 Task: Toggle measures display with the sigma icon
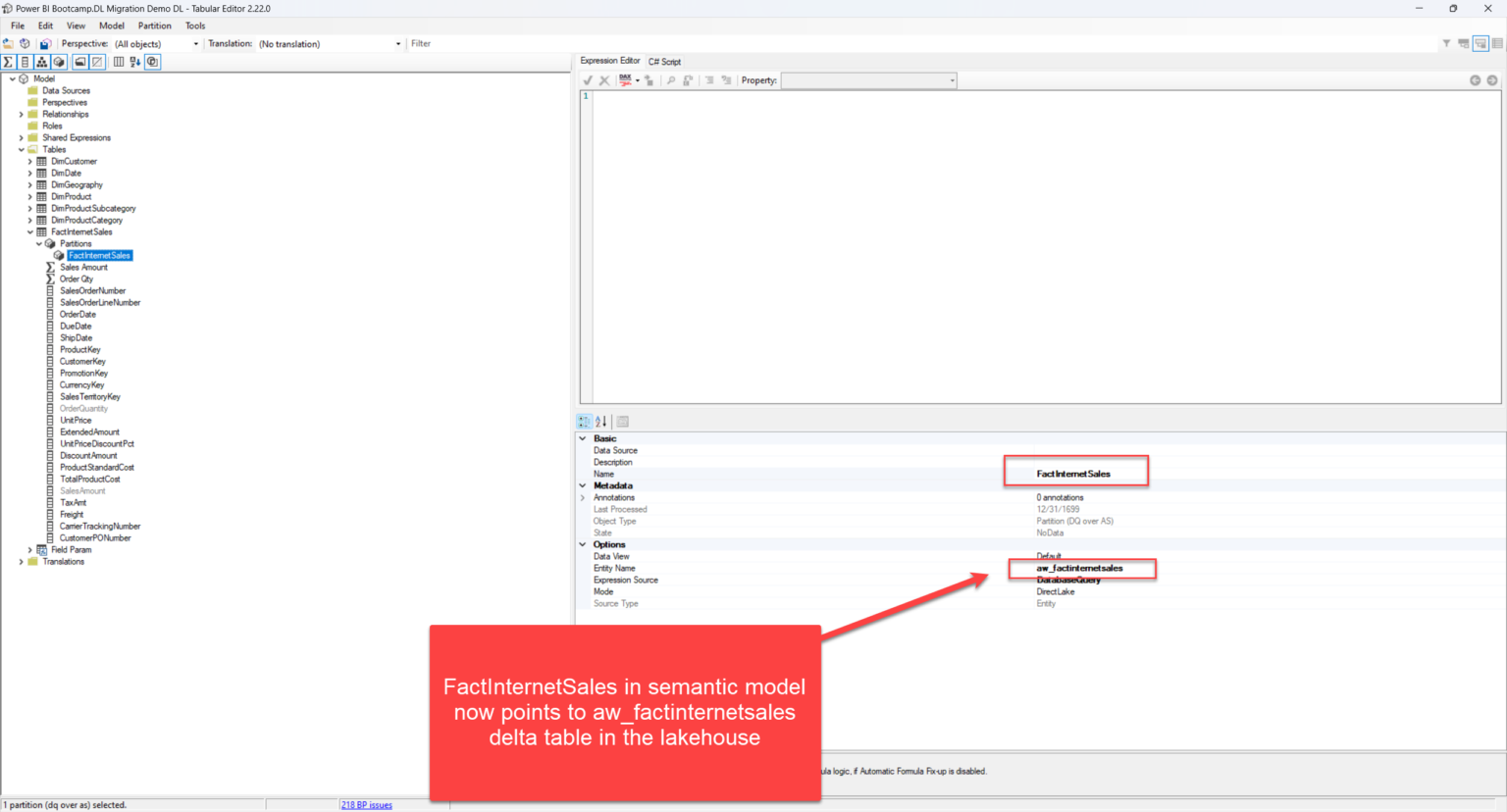[8, 62]
